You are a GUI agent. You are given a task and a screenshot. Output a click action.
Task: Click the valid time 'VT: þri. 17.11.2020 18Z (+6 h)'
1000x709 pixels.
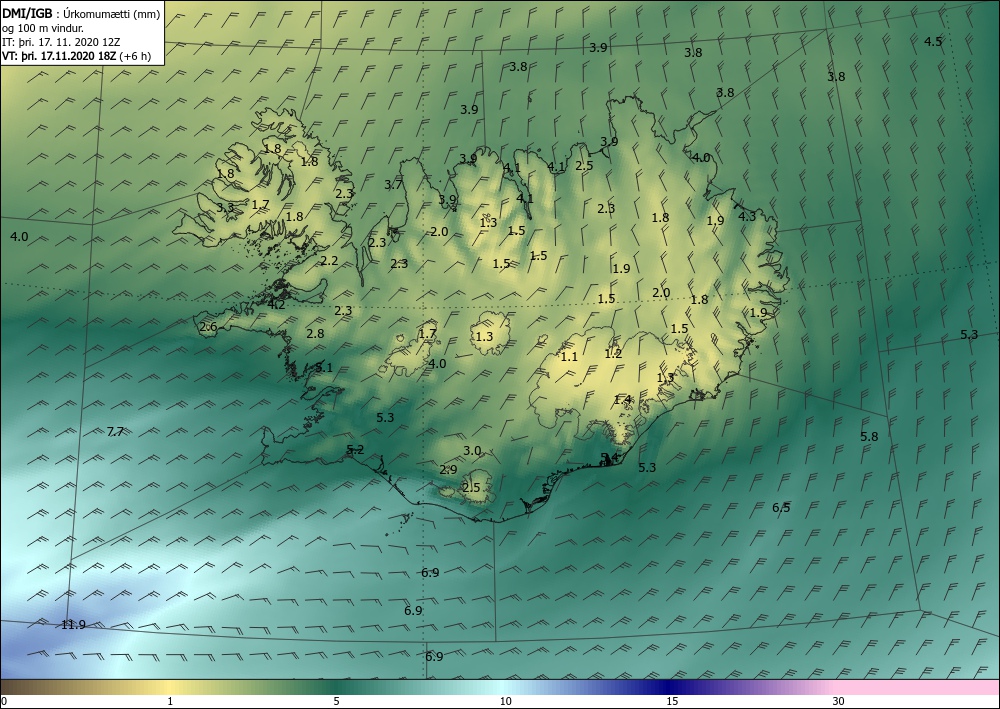tap(77, 56)
